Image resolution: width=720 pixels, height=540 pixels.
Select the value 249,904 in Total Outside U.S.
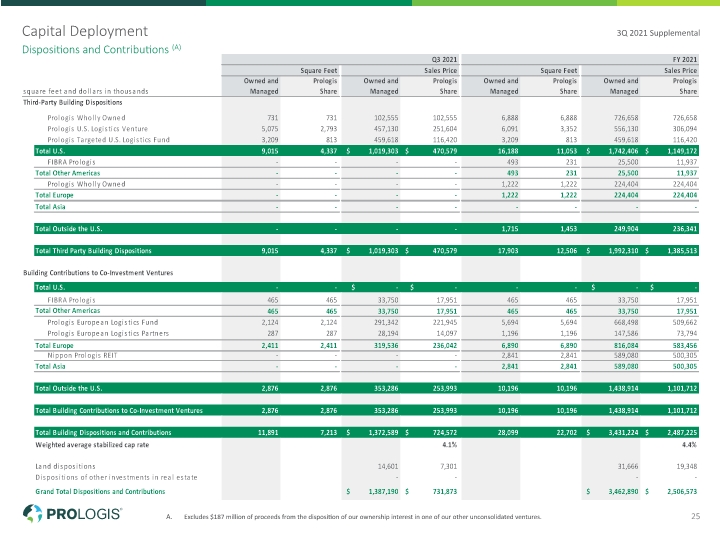626,229
